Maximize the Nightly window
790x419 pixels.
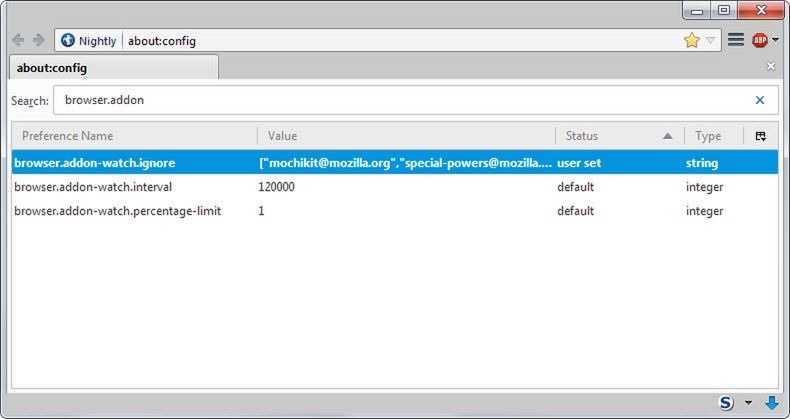tap(723, 11)
